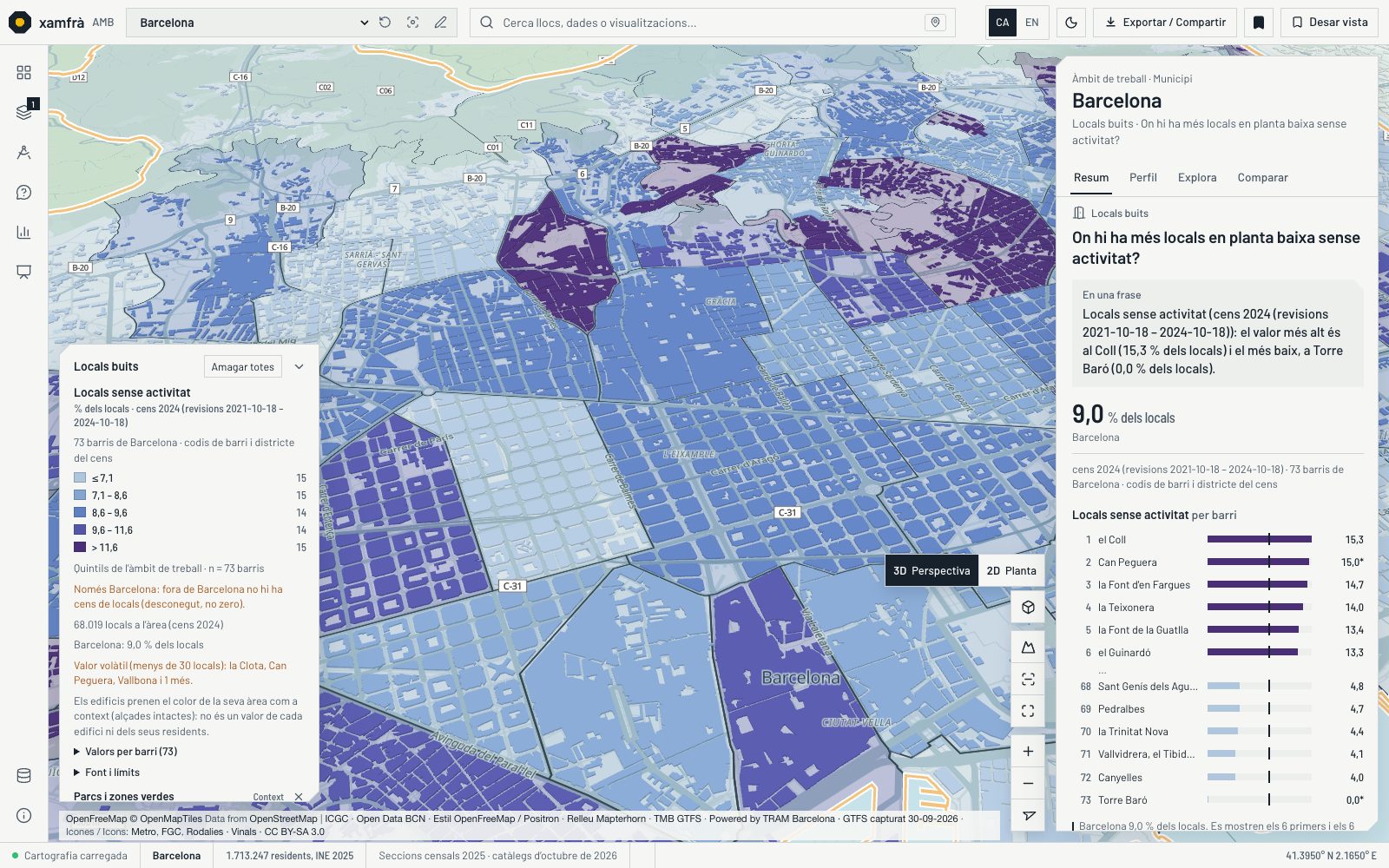
Task: Open the Explora tab
Action: pos(1197,178)
